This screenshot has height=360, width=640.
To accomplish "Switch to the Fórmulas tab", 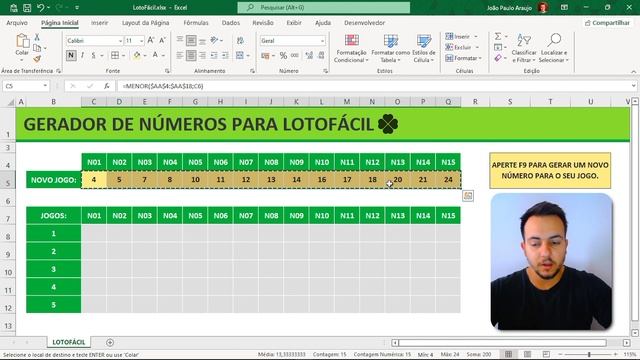I will (196, 23).
